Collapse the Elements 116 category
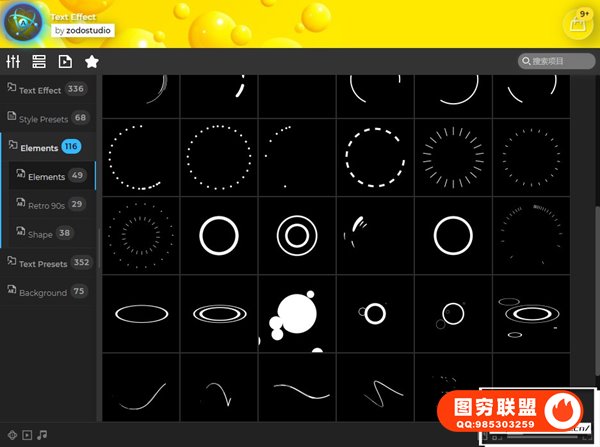The height and width of the screenshot is (447, 600). point(48,147)
